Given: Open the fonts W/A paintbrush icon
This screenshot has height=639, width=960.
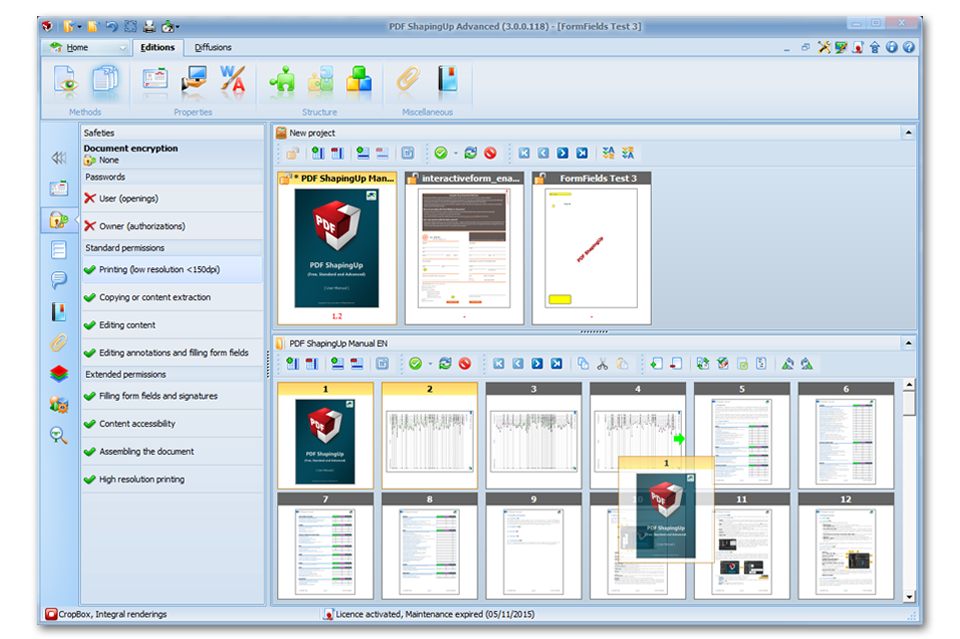Looking at the screenshot, I should 233,80.
